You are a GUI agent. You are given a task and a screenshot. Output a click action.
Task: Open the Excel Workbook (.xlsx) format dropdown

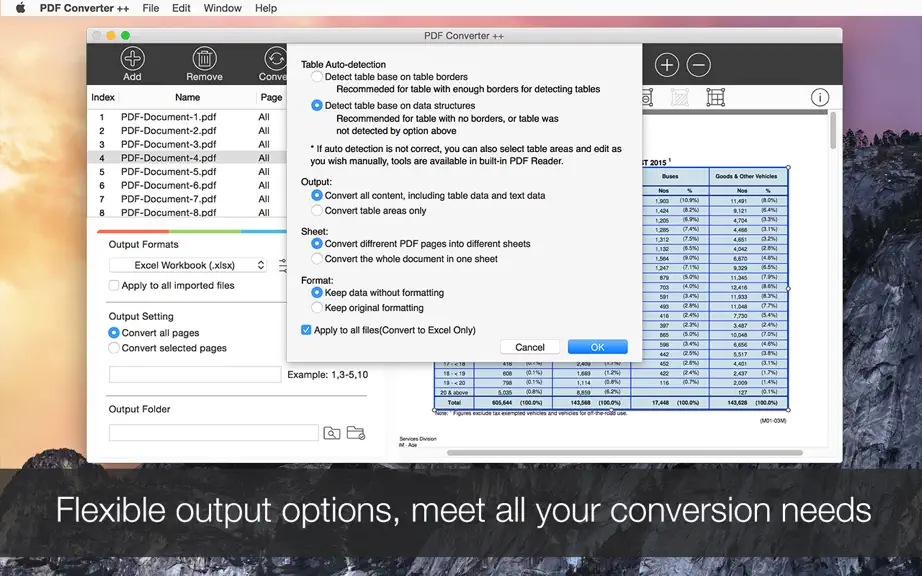coord(188,265)
